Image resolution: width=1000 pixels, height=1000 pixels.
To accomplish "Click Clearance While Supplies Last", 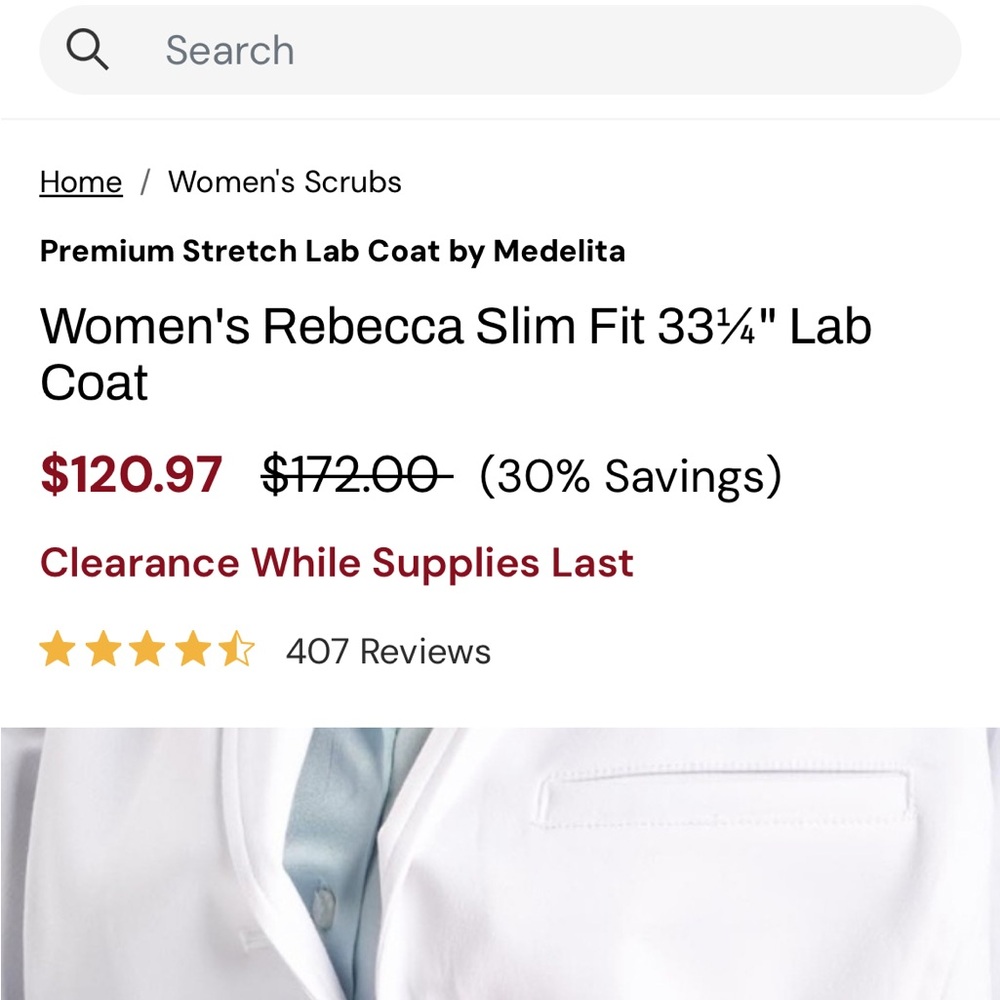I will click(x=335, y=562).
